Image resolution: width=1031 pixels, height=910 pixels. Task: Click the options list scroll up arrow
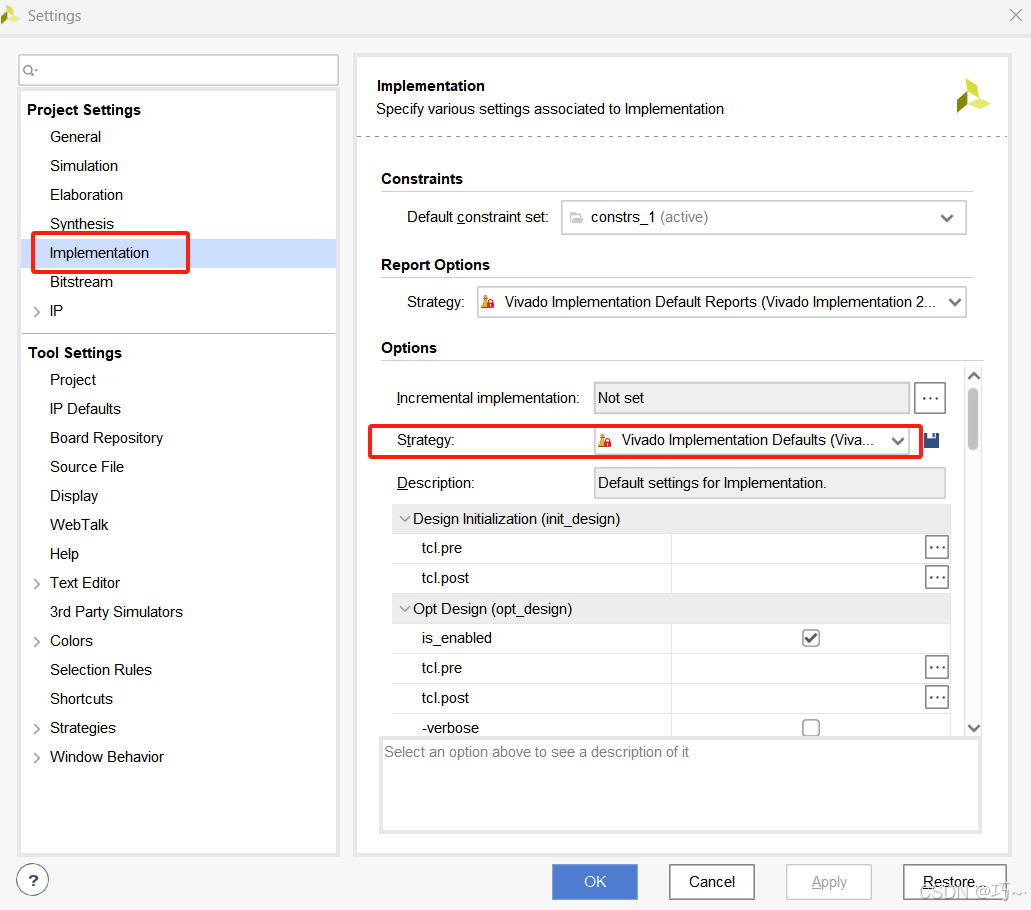pos(974,376)
